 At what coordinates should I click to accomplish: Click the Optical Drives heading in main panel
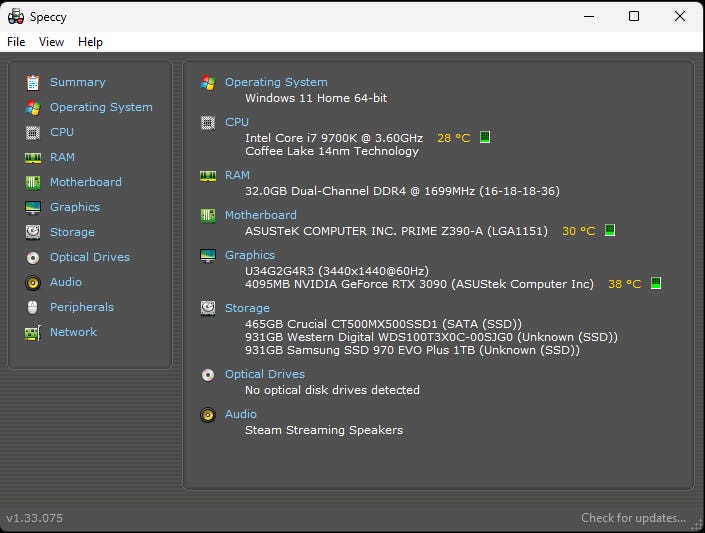[x=265, y=374]
